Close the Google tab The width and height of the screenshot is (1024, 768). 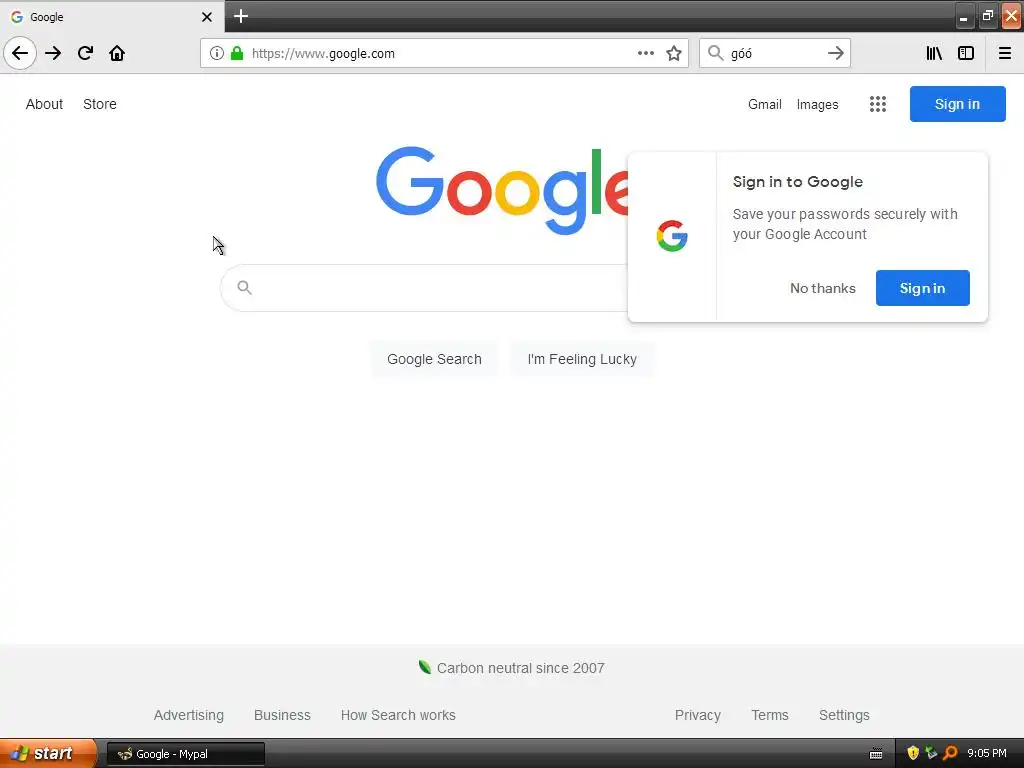tap(207, 17)
